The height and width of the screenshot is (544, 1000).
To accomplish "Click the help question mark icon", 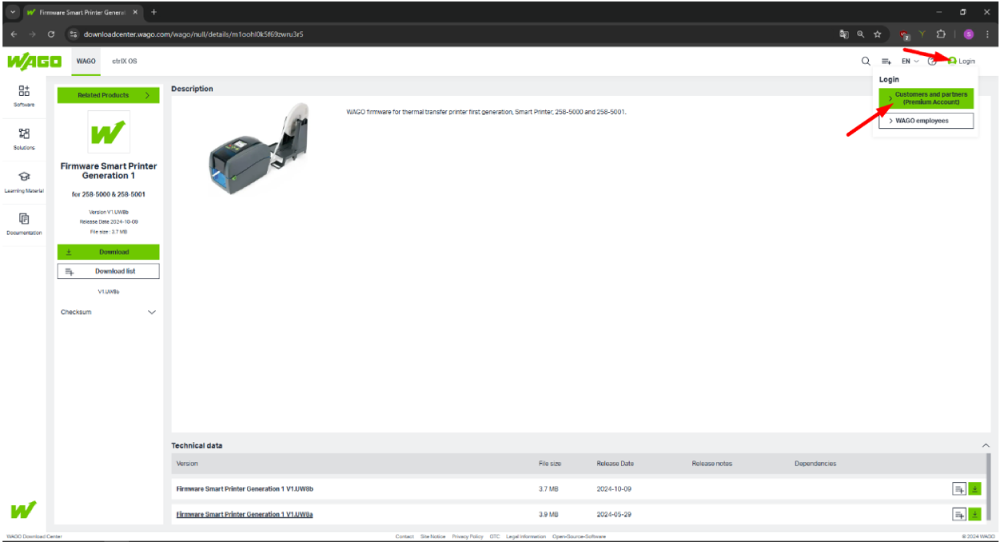I will pos(932,61).
